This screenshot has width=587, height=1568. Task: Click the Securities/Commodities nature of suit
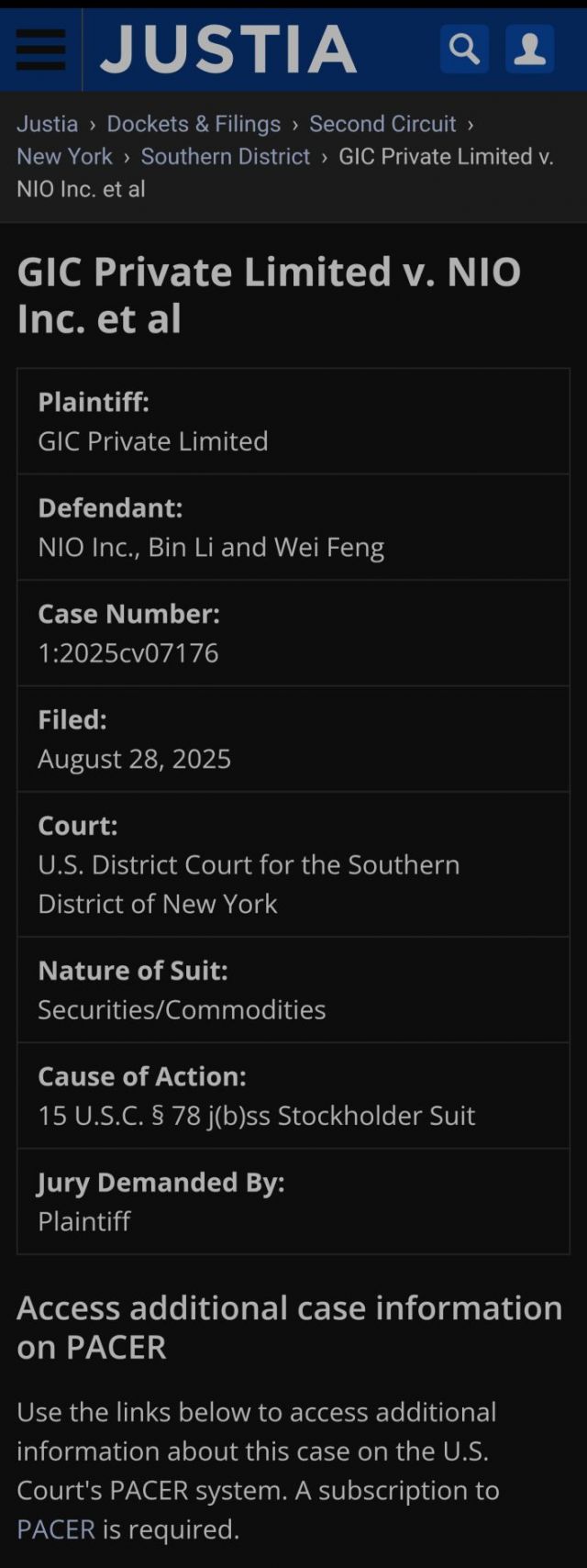point(182,1010)
